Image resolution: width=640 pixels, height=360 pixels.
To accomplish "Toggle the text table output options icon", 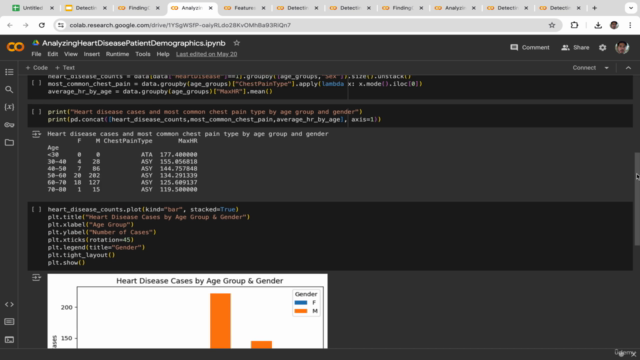I will 36,134.
